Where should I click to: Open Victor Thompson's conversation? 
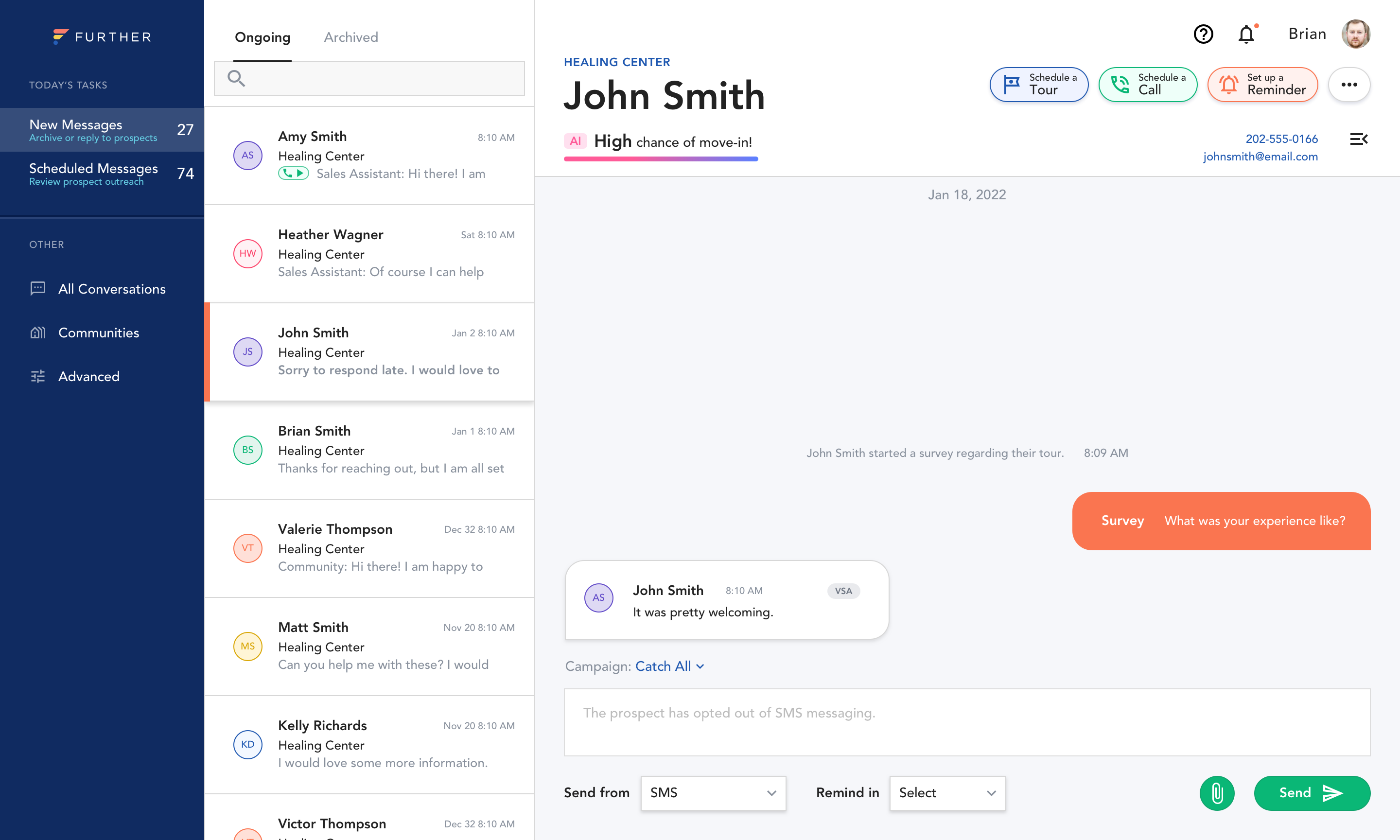click(x=369, y=817)
